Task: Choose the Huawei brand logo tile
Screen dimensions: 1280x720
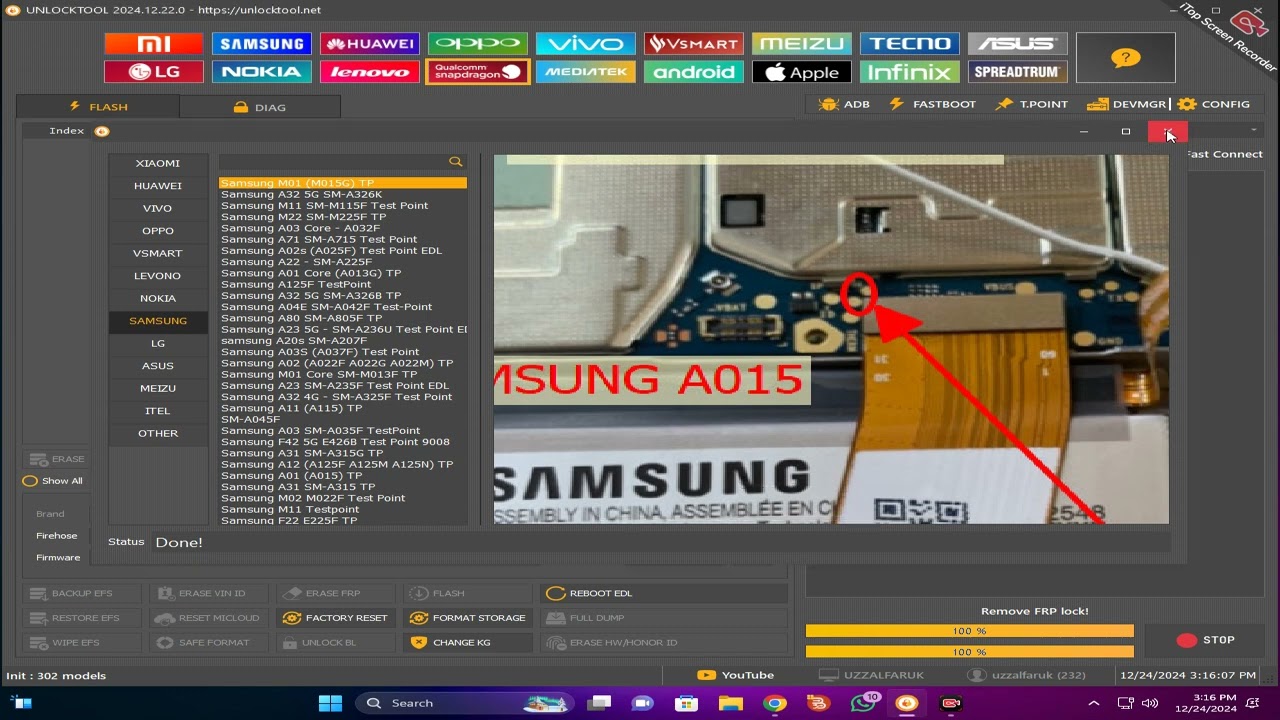Action: (369, 44)
